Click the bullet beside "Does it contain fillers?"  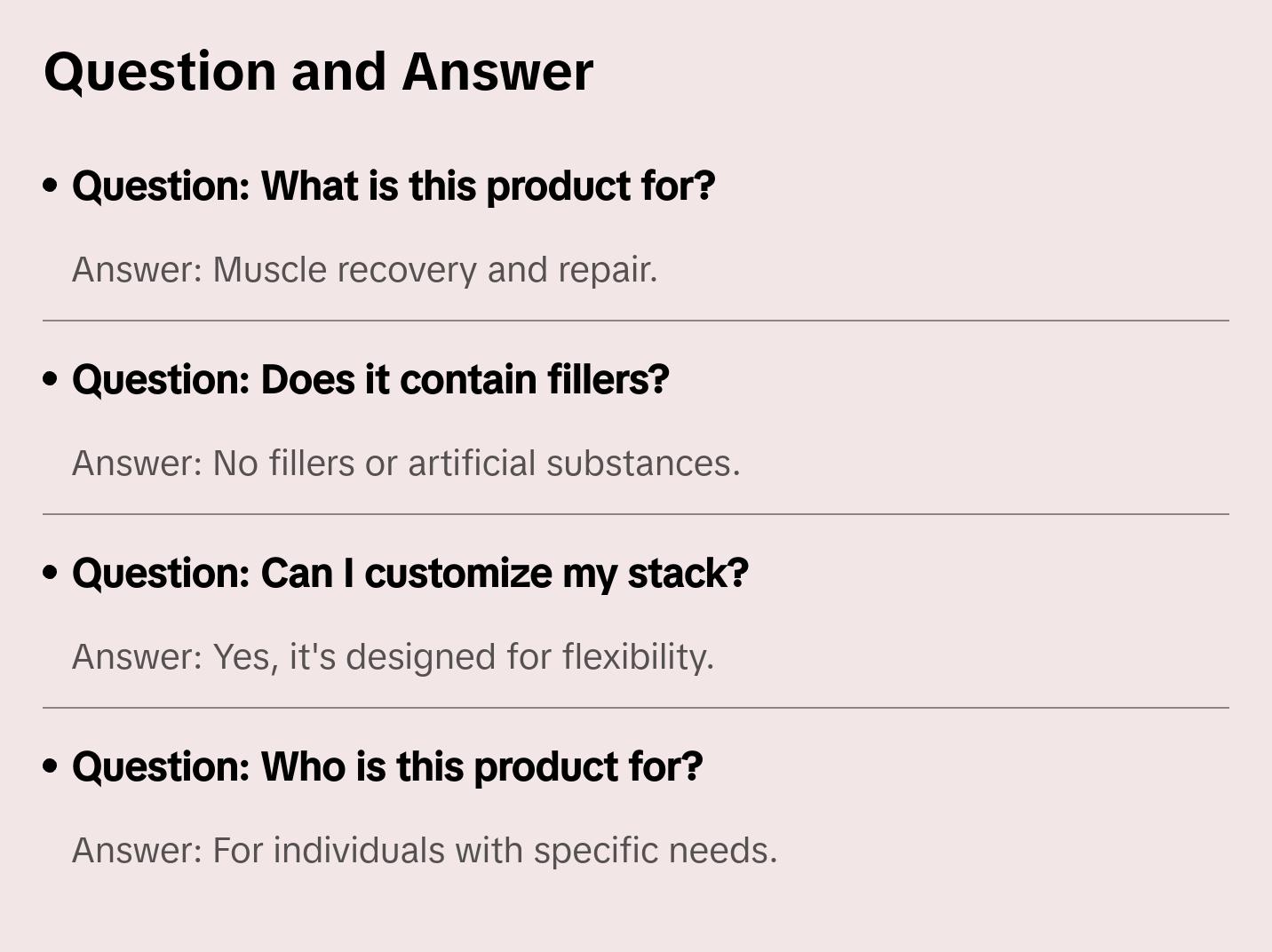(51, 379)
